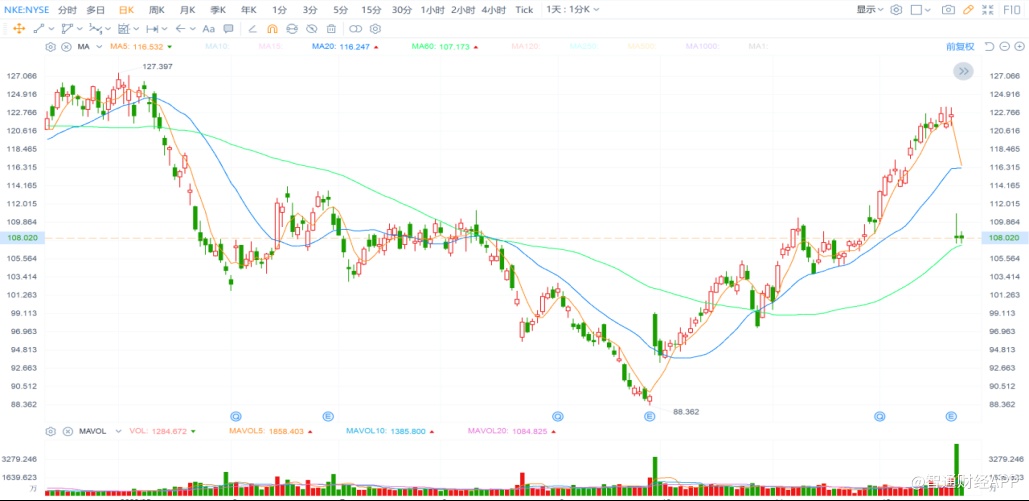Expand the wave tool options arrow
The width and height of the screenshot is (1029, 501).
click(x=108, y=29)
